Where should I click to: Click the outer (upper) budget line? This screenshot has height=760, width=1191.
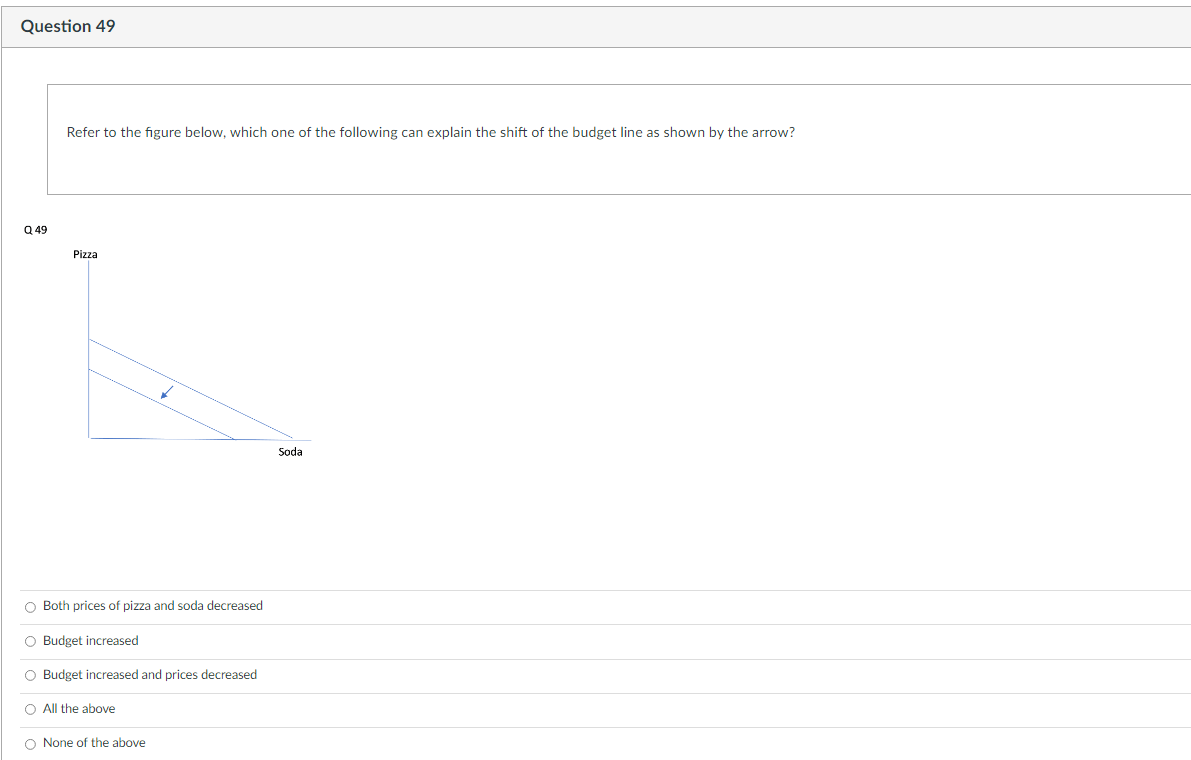coord(191,389)
